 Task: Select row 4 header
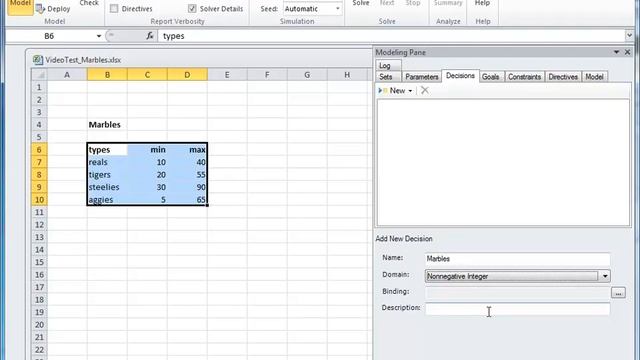pyautogui.click(x=39, y=125)
